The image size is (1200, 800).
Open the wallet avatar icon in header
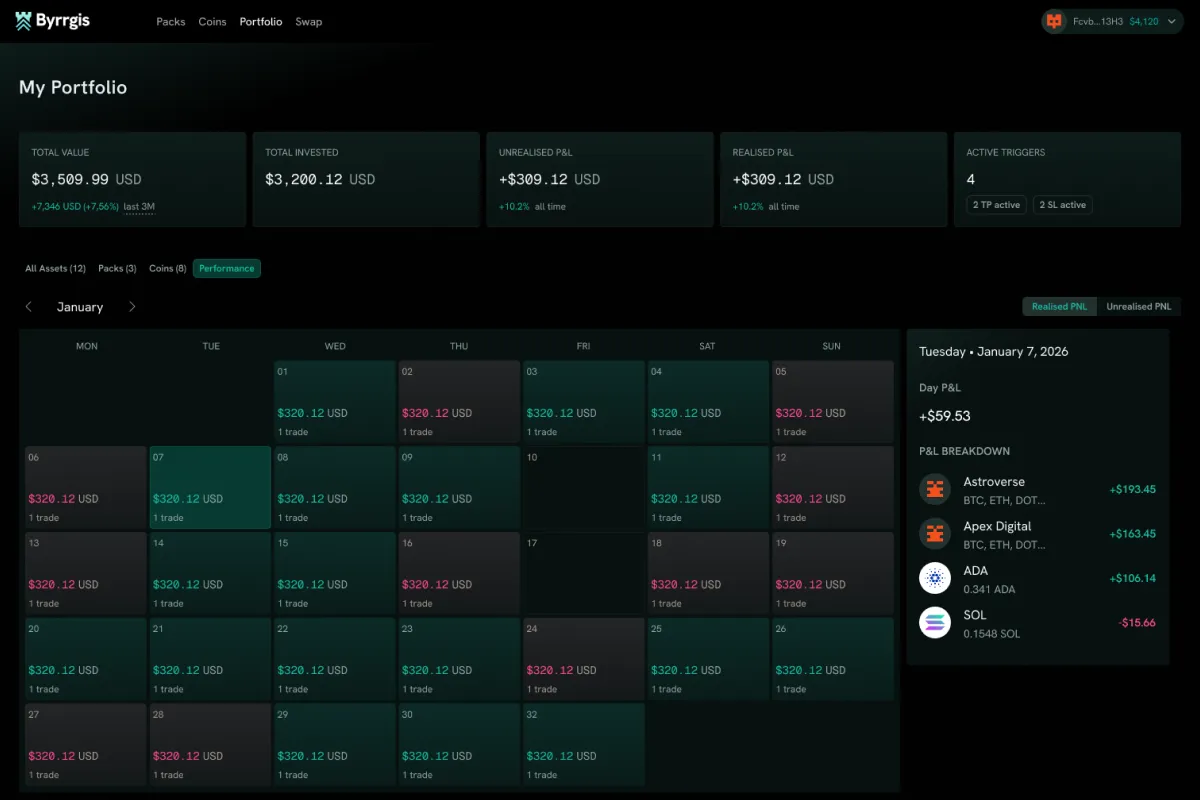click(x=1054, y=21)
